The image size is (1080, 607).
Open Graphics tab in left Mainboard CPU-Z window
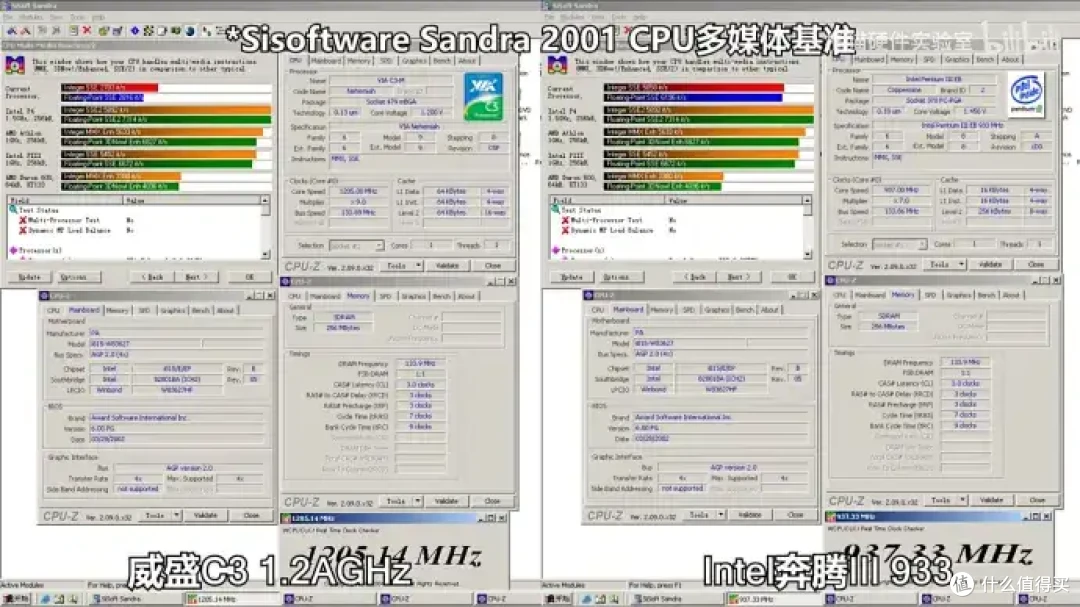(172, 311)
